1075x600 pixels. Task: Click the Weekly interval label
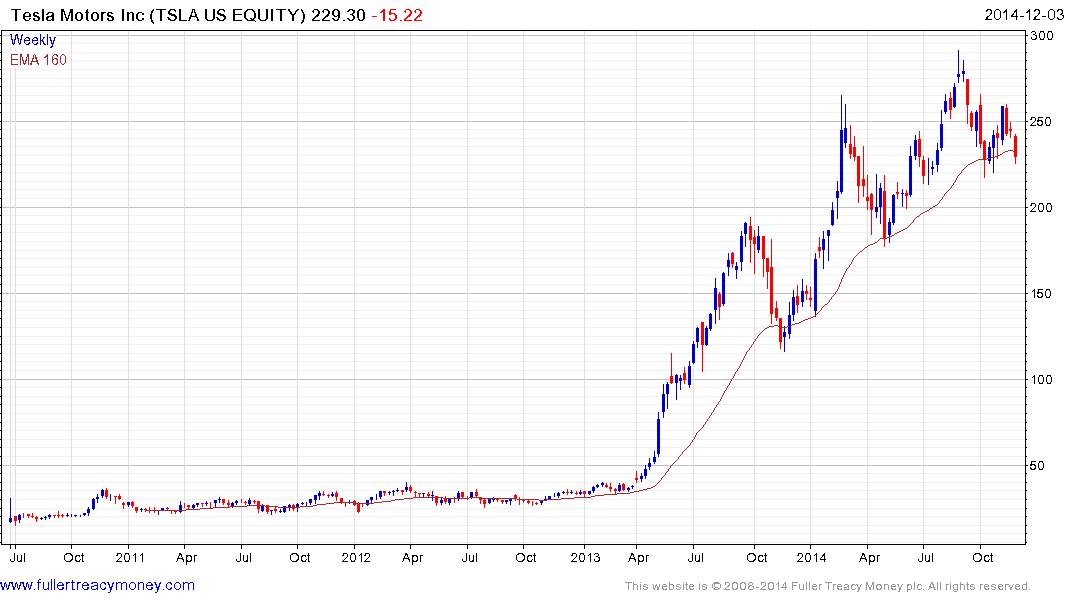tap(32, 40)
